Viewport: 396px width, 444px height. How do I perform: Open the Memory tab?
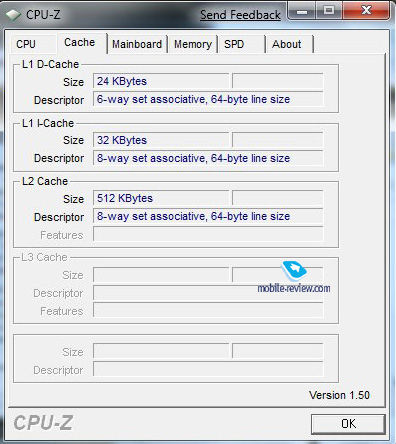coord(193,44)
